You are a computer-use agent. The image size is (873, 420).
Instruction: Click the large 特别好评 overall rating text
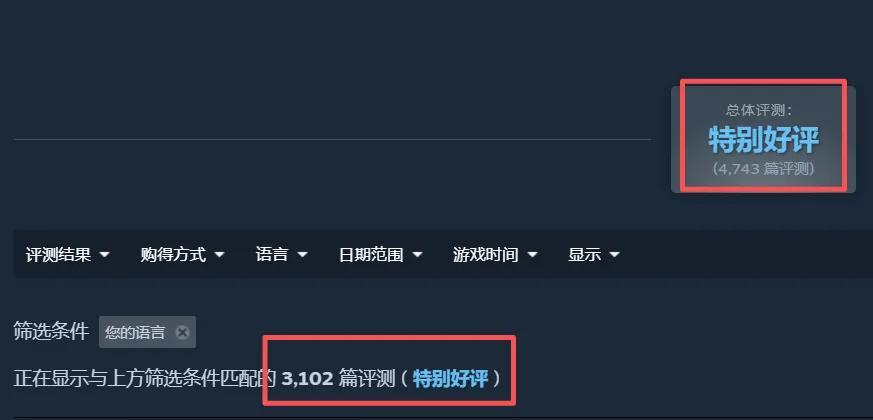pyautogui.click(x=763, y=139)
